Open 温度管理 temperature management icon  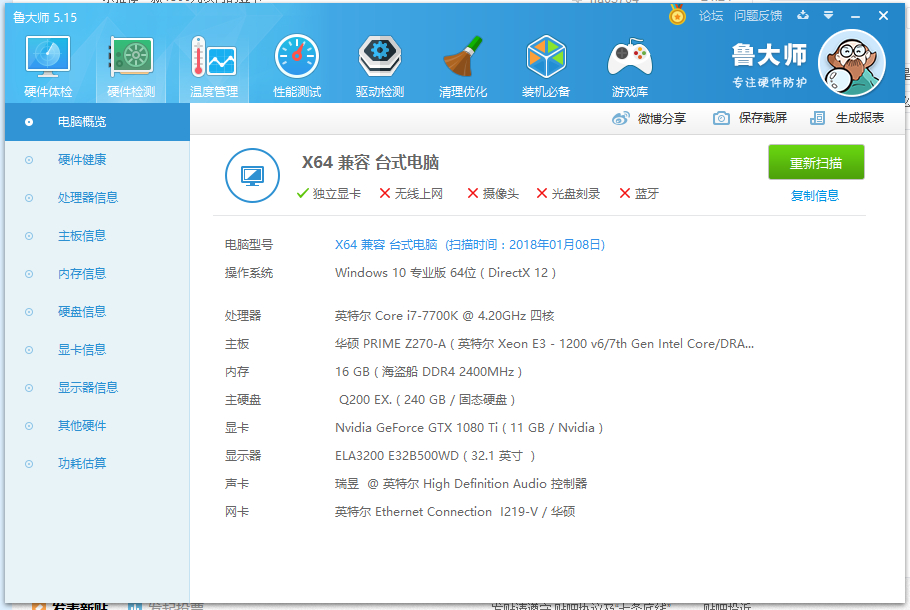(x=214, y=66)
